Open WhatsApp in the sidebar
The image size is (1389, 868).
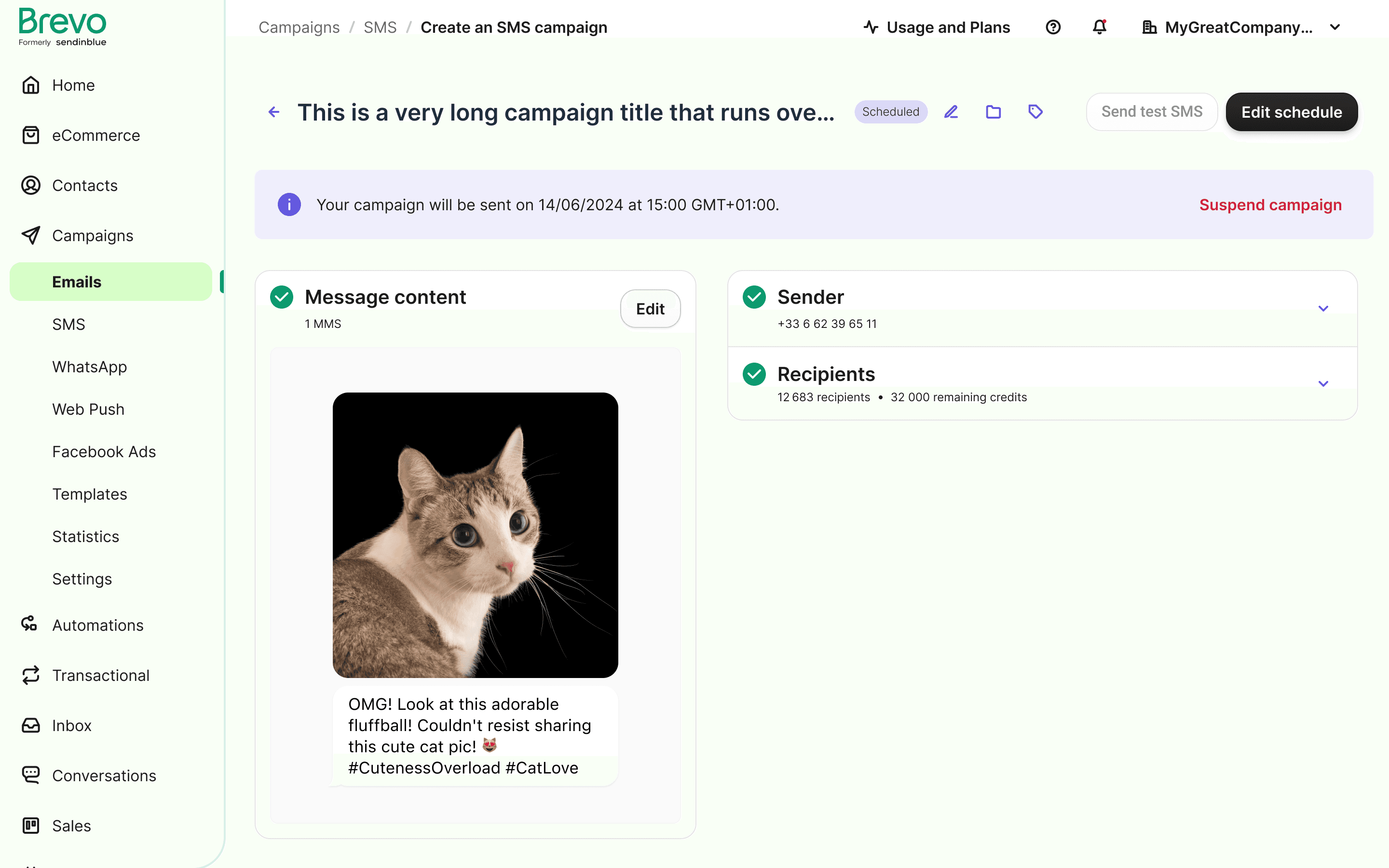click(x=89, y=367)
